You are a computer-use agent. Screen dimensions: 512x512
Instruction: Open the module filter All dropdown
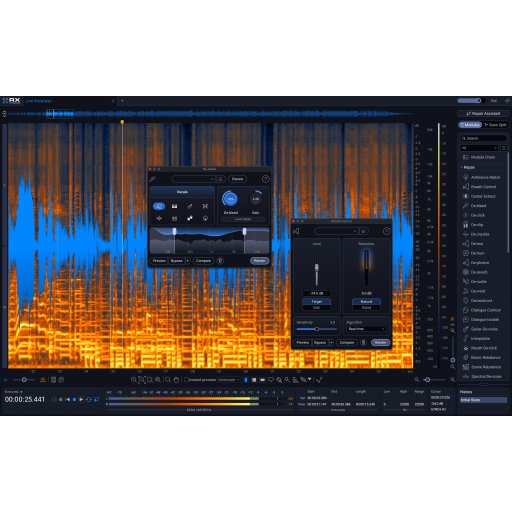click(x=479, y=148)
